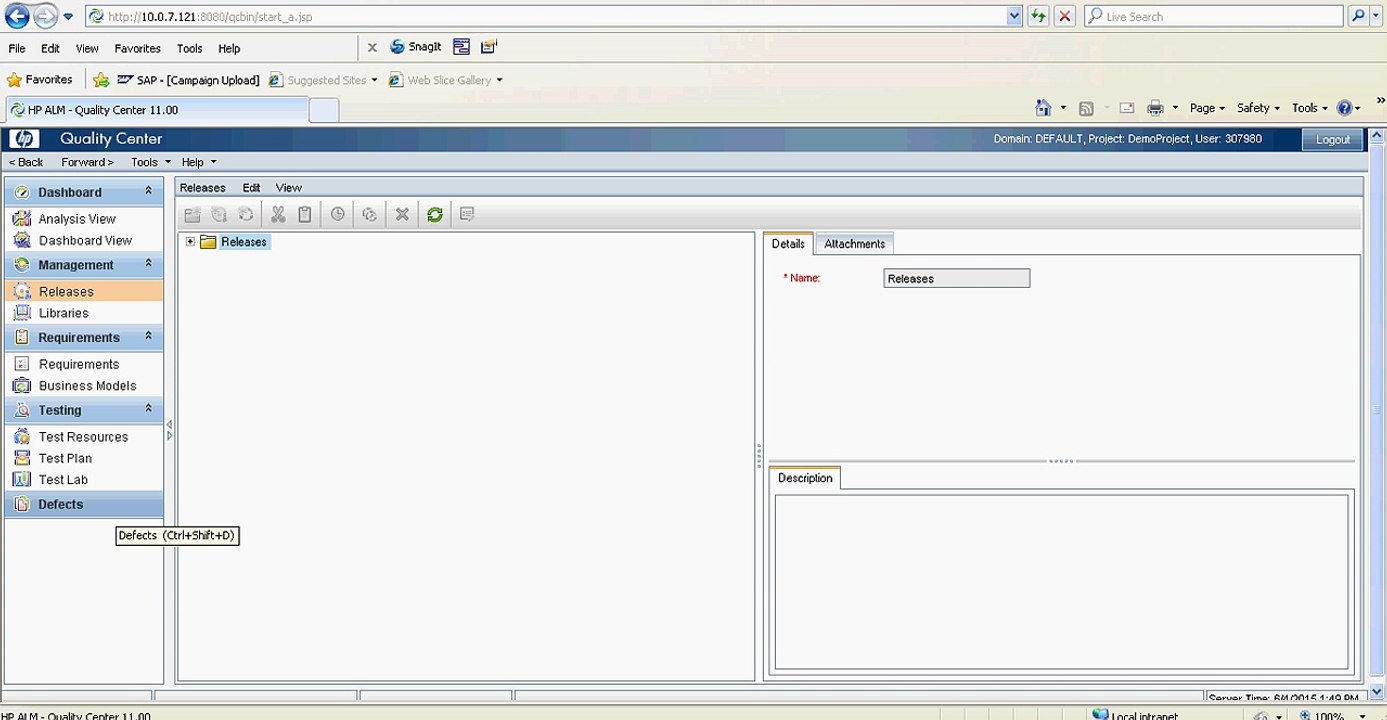
Task: Click the Delete X toolbar icon
Action: click(x=402, y=215)
